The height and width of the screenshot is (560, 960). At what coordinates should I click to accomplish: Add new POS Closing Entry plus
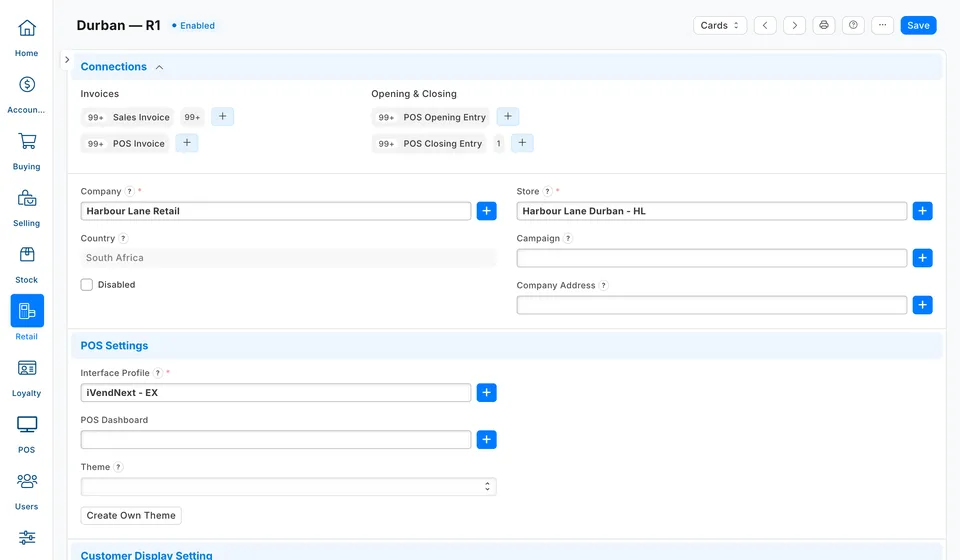(522, 143)
